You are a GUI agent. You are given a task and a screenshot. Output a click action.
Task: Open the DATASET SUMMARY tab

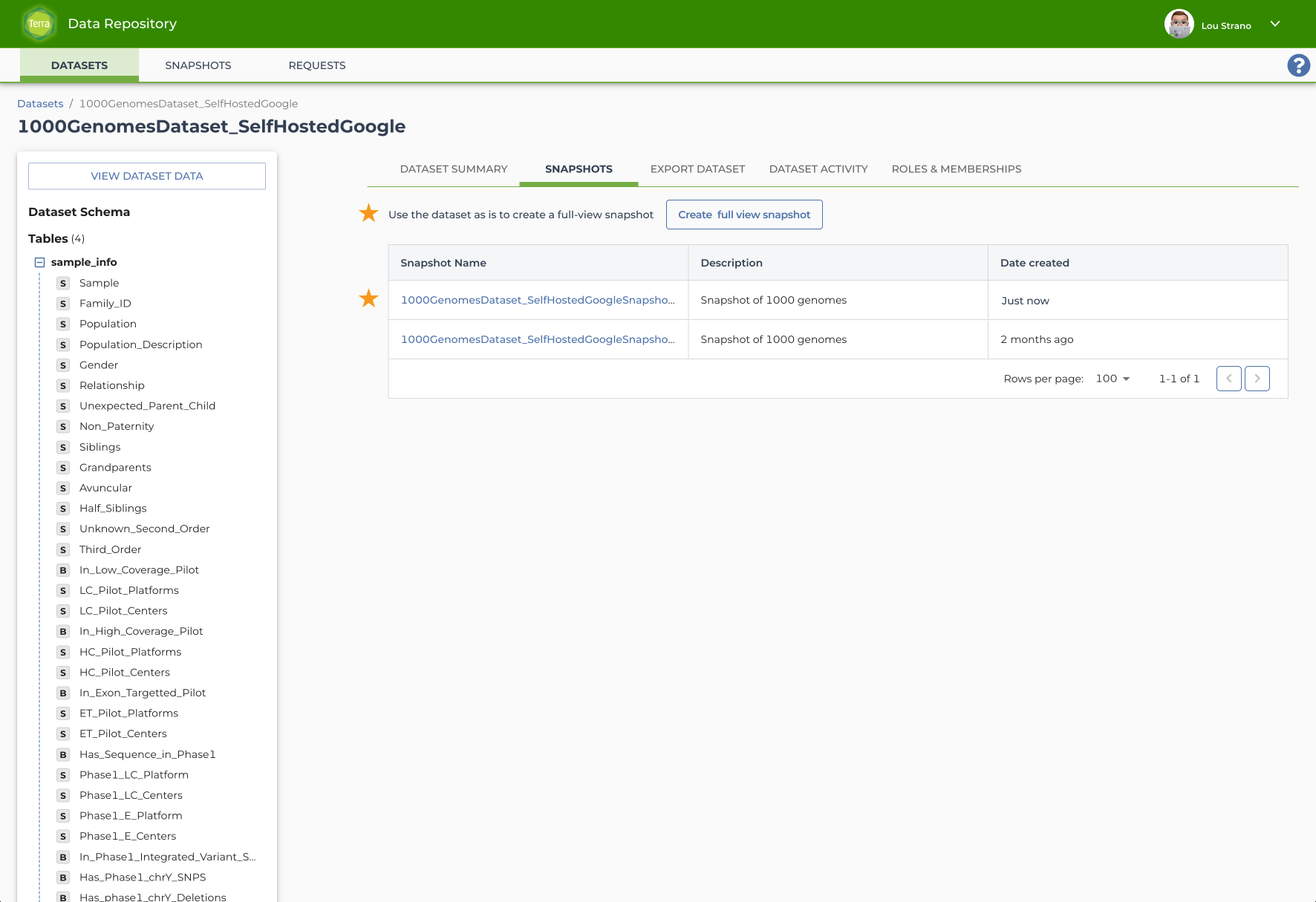(x=454, y=169)
